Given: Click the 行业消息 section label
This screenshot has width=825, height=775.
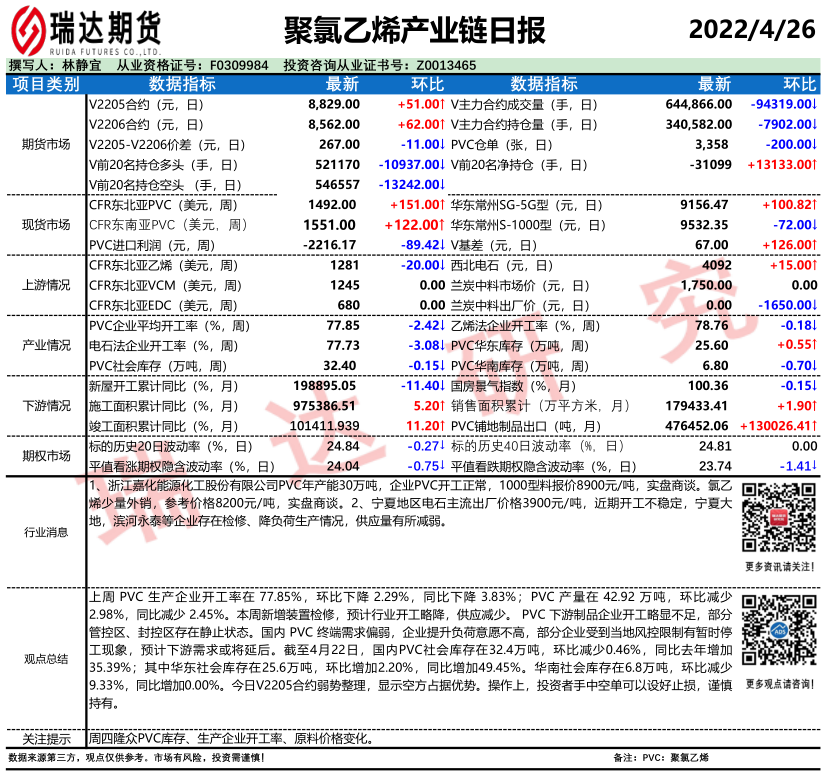Looking at the screenshot, I should tap(46, 532).
